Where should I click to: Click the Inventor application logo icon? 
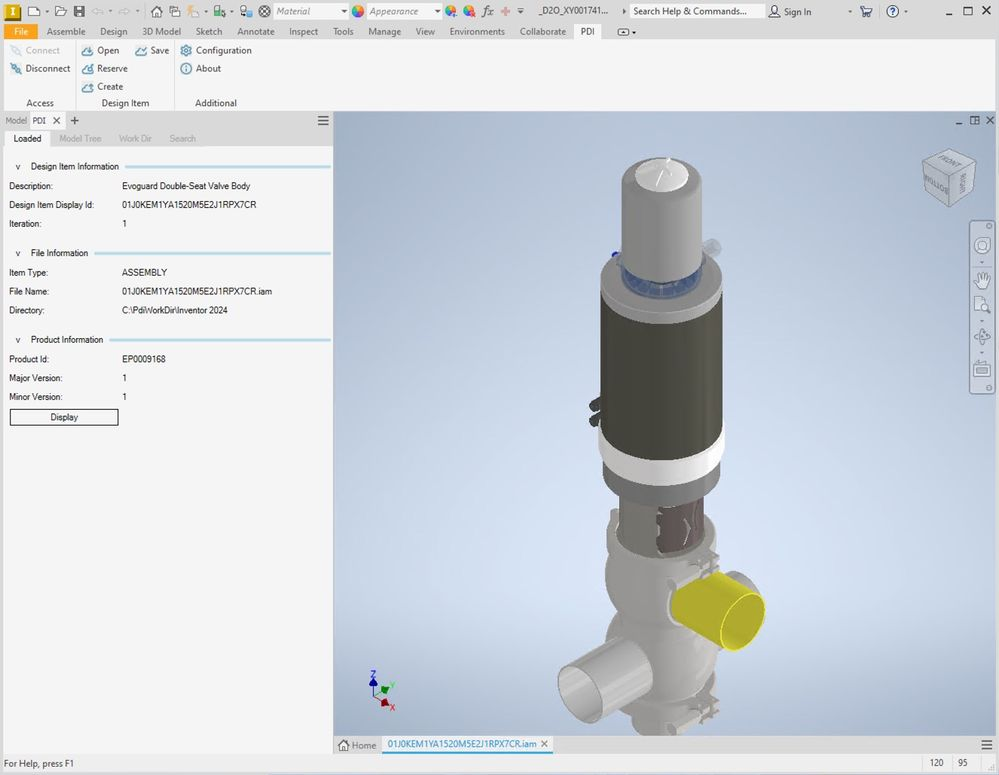[11, 11]
